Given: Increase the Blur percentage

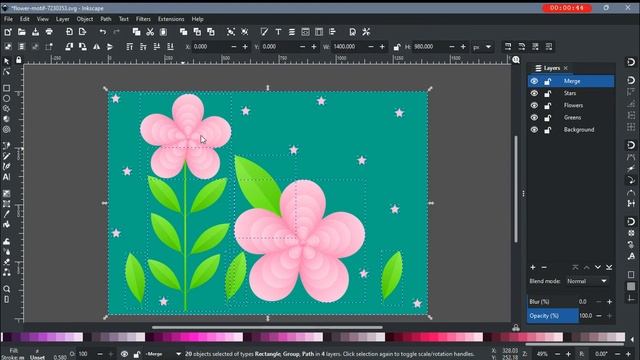Looking at the screenshot, I should [x=609, y=302].
